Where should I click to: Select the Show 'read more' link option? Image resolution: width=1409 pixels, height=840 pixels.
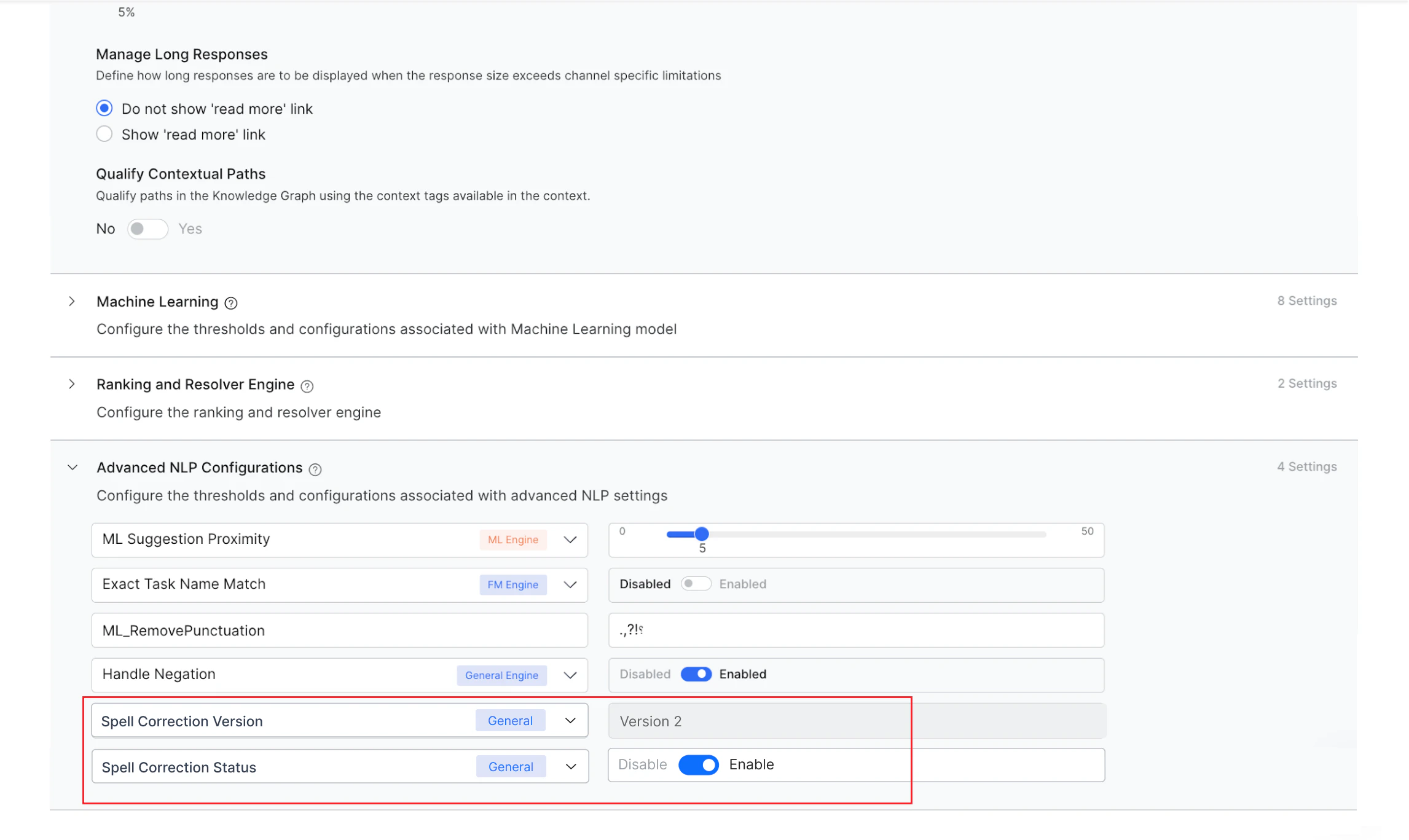pos(104,133)
